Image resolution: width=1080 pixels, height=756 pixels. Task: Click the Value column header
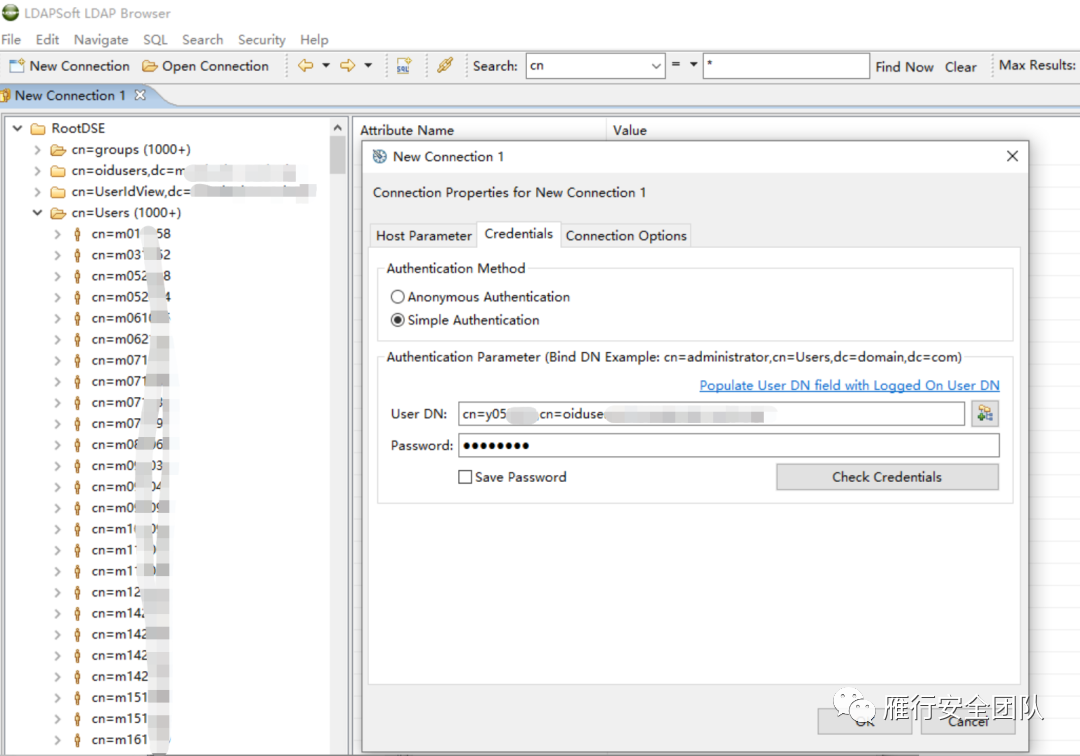(630, 130)
